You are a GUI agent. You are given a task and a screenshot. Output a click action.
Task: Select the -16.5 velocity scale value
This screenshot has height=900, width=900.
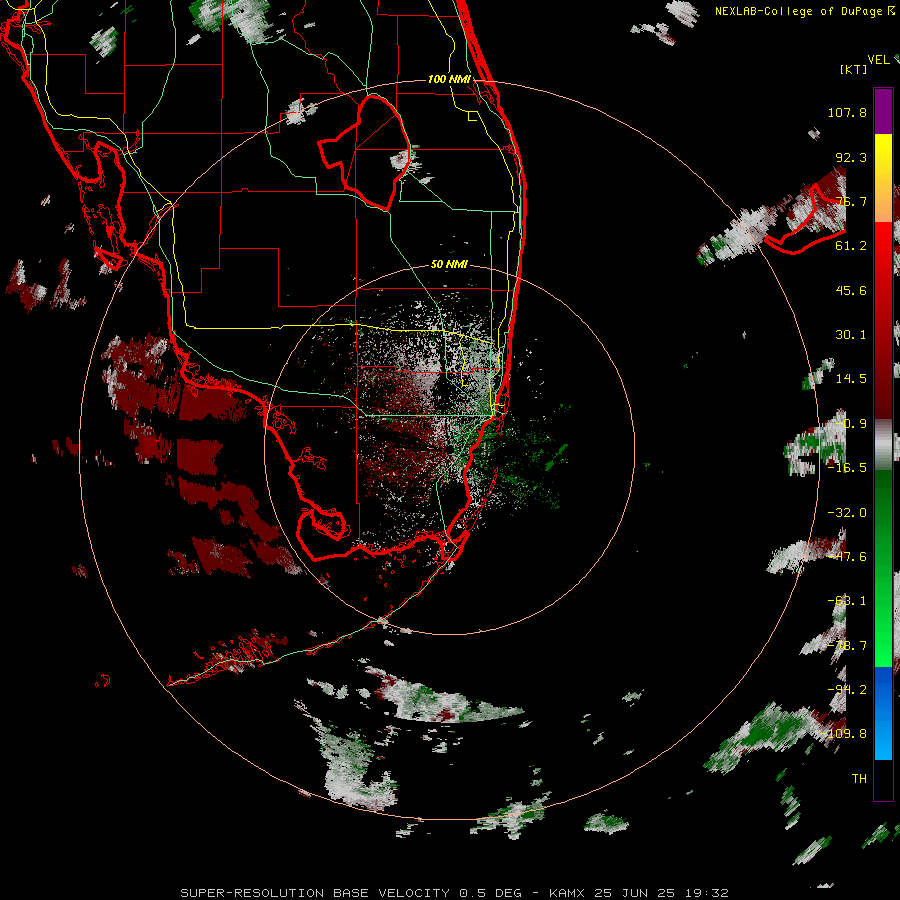click(847, 468)
